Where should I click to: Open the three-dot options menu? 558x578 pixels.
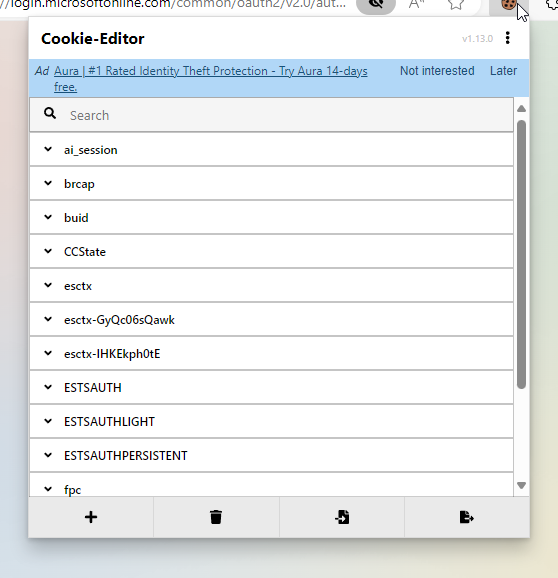pos(508,38)
